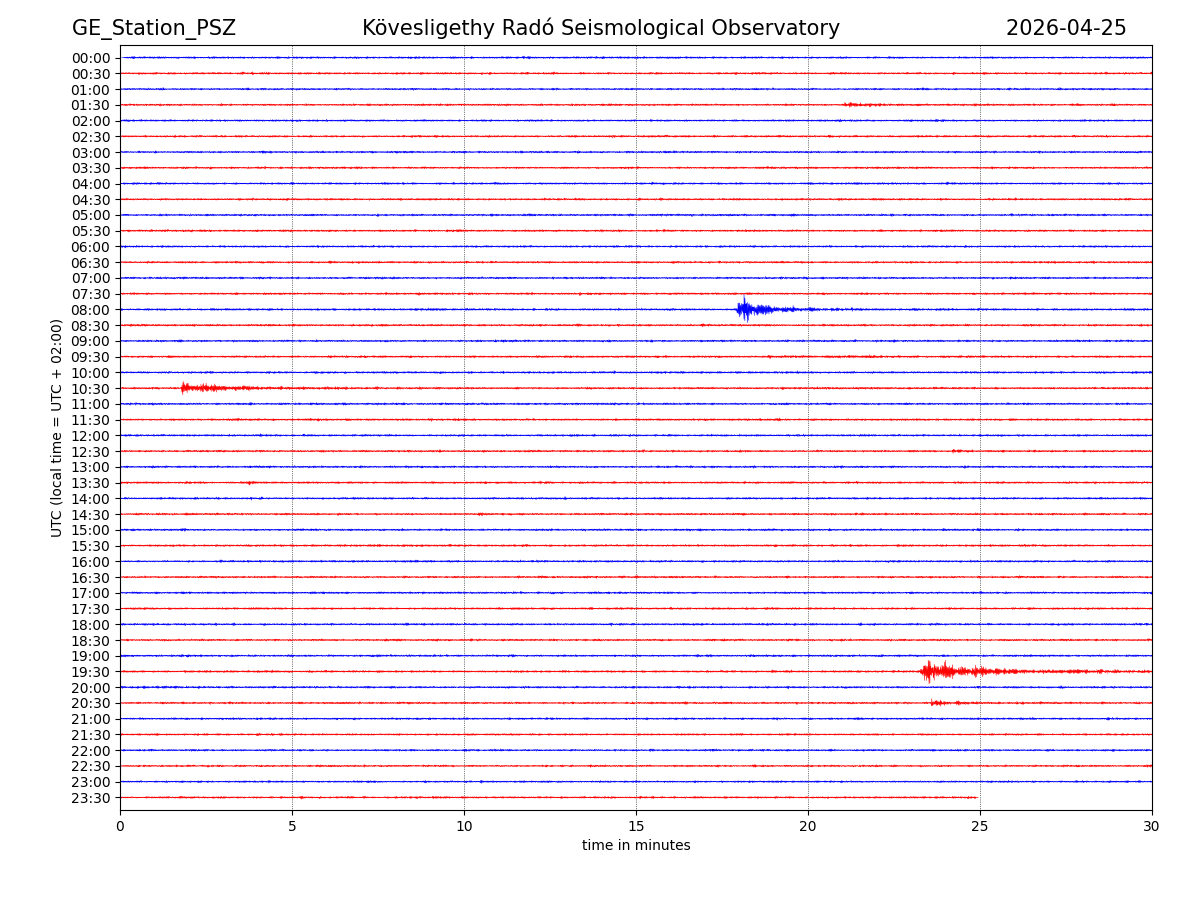Click the 15 tick on the time axis
1200x900 pixels.
[x=636, y=826]
